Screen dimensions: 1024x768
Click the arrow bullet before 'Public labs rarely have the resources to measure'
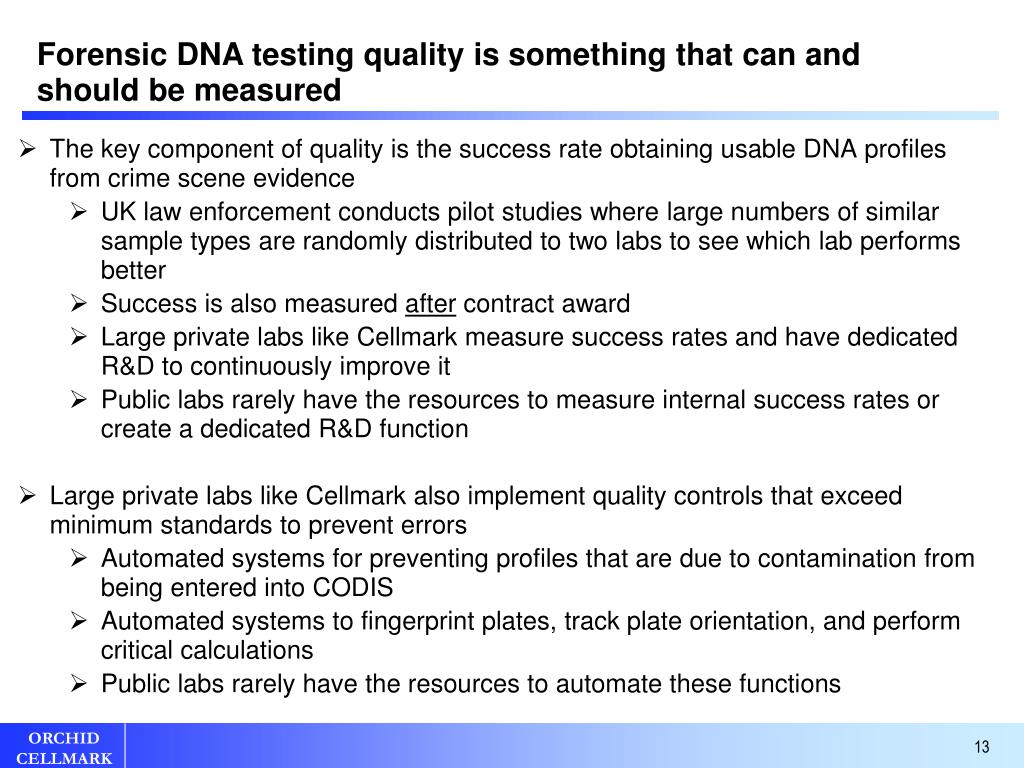pos(78,400)
